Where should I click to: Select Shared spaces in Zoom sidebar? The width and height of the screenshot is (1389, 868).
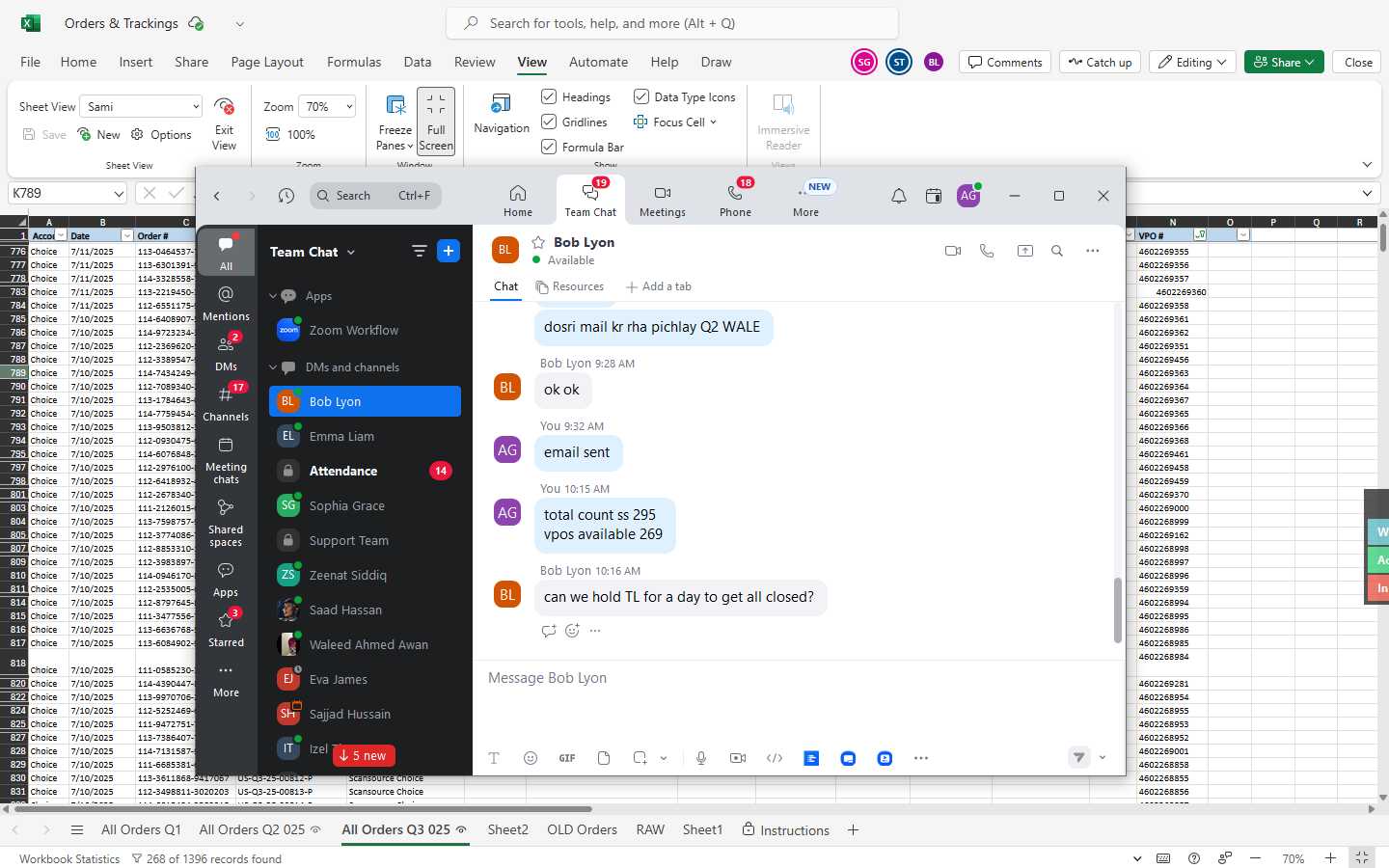[x=226, y=522]
